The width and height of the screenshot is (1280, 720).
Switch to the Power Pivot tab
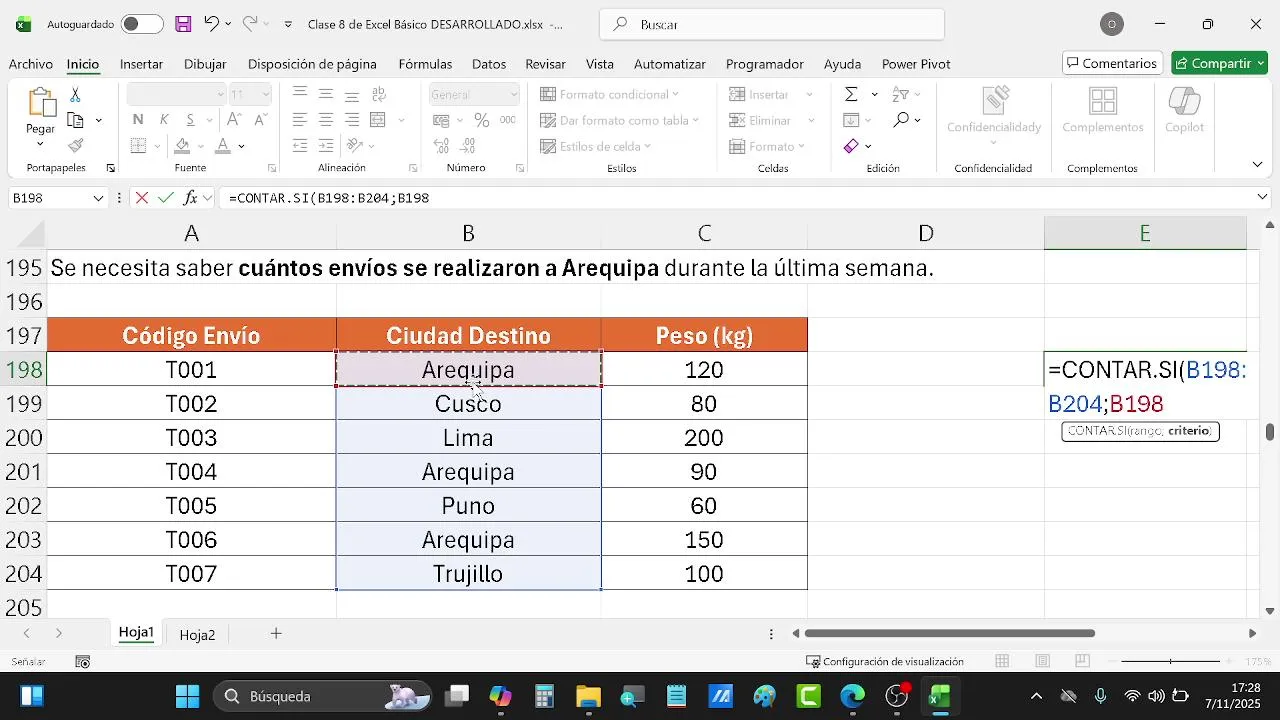coord(916,64)
